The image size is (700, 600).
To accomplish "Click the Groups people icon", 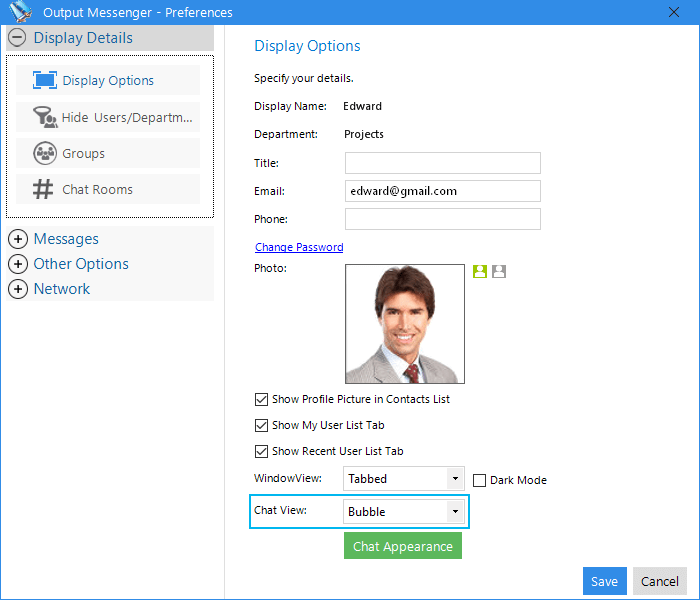I will pyautogui.click(x=45, y=153).
